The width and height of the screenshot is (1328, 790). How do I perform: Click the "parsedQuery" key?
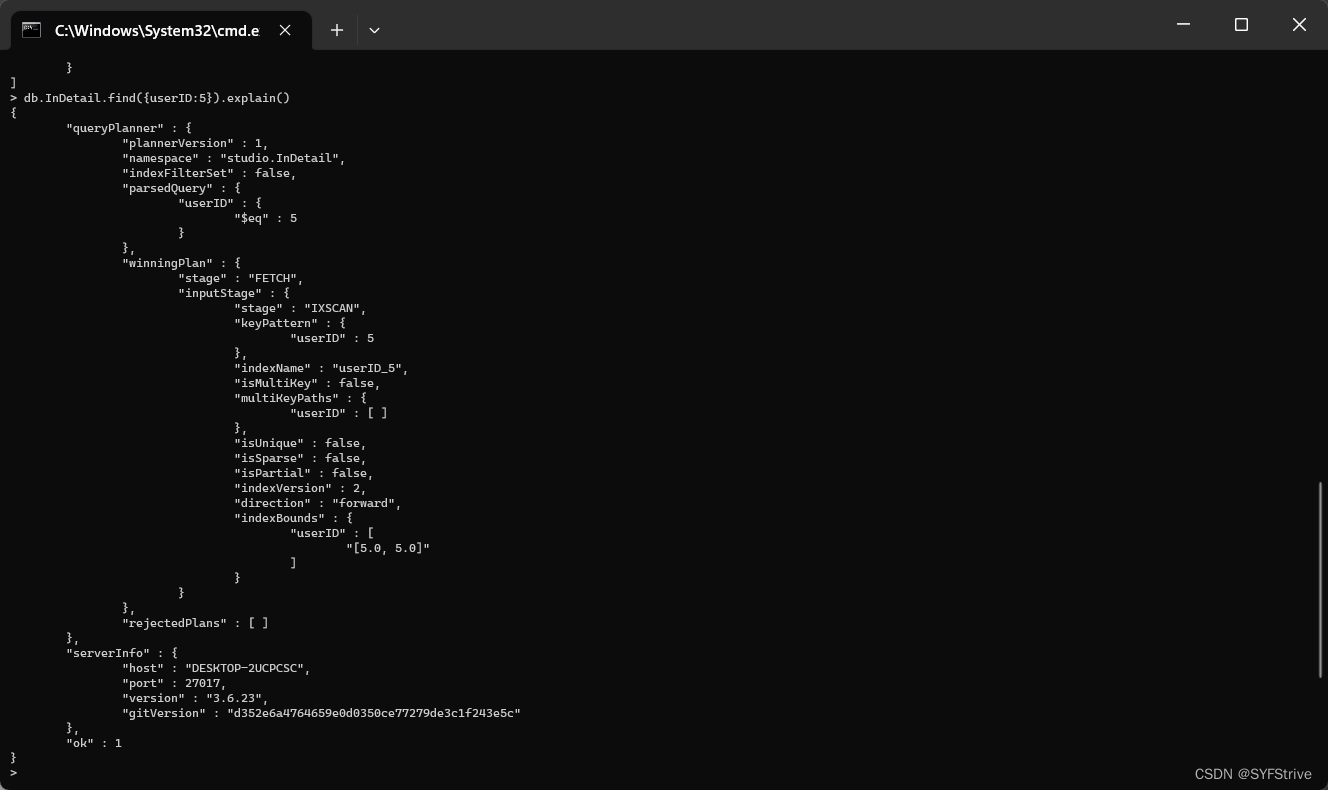168,188
